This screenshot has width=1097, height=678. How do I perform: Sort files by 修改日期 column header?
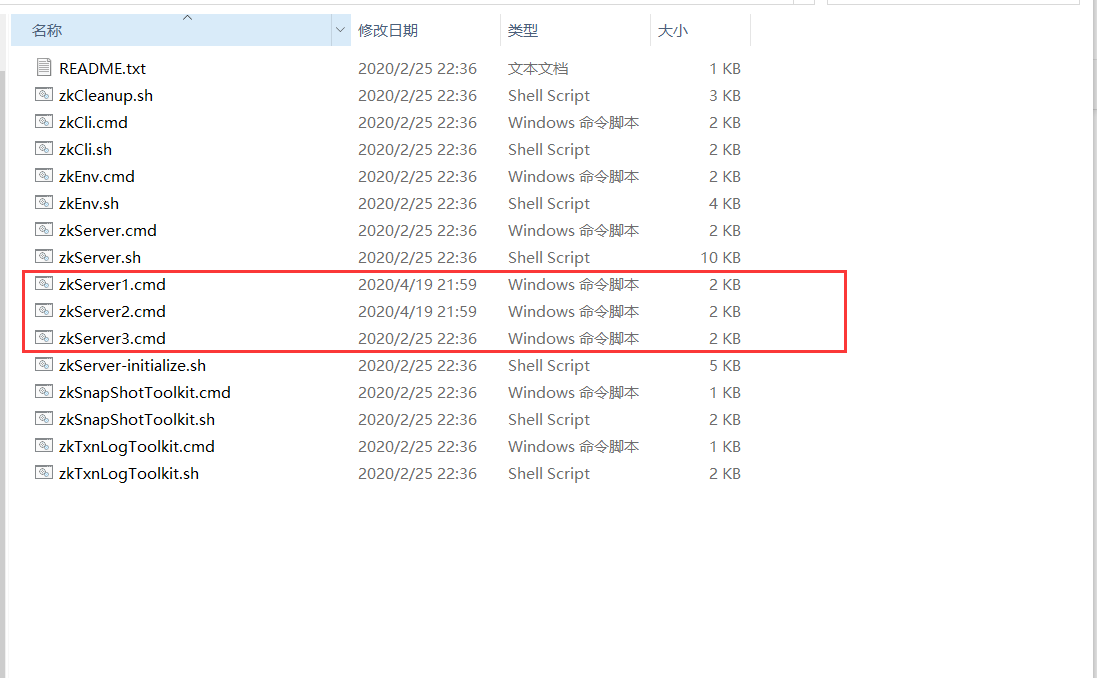[x=388, y=31]
